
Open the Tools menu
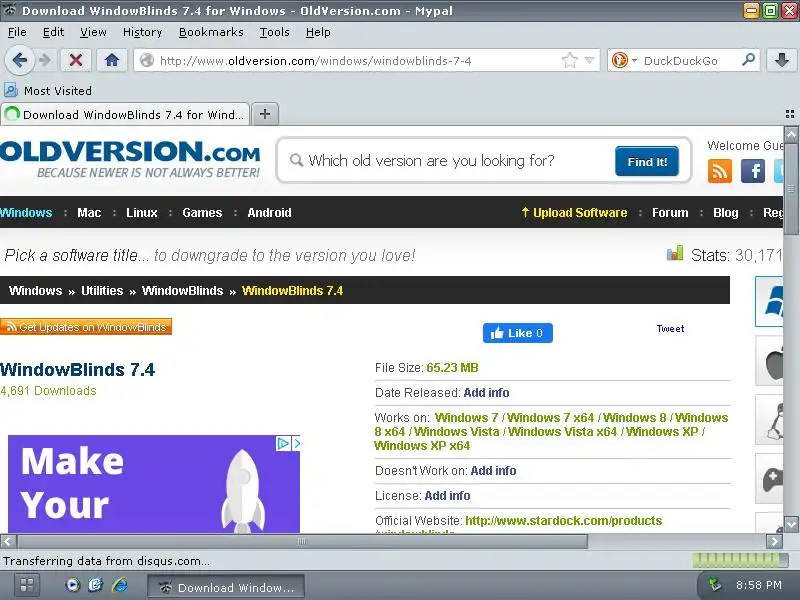pos(274,32)
